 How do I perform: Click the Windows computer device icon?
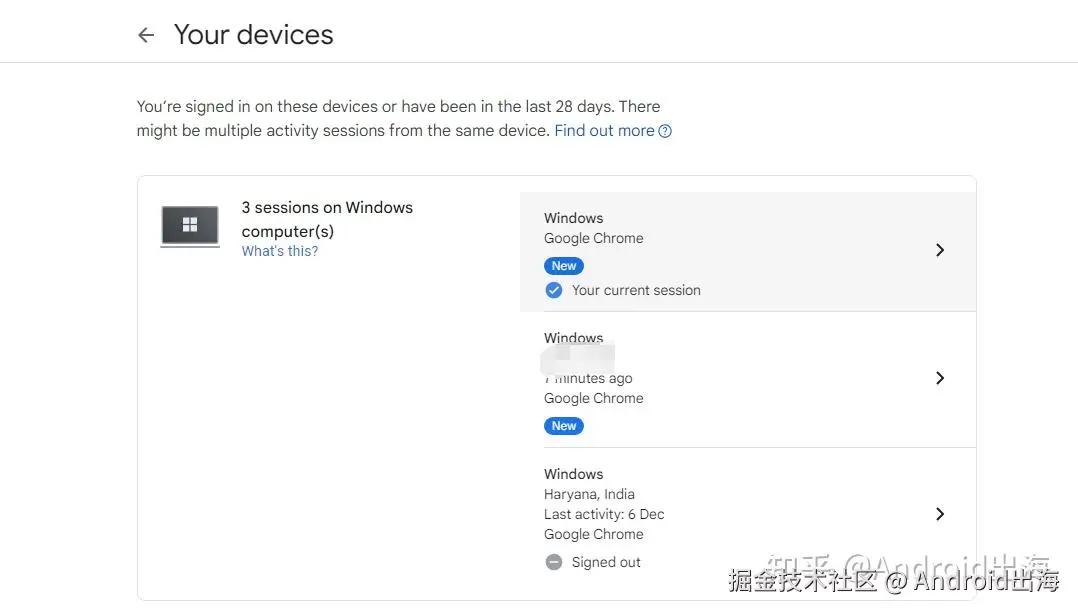[190, 226]
